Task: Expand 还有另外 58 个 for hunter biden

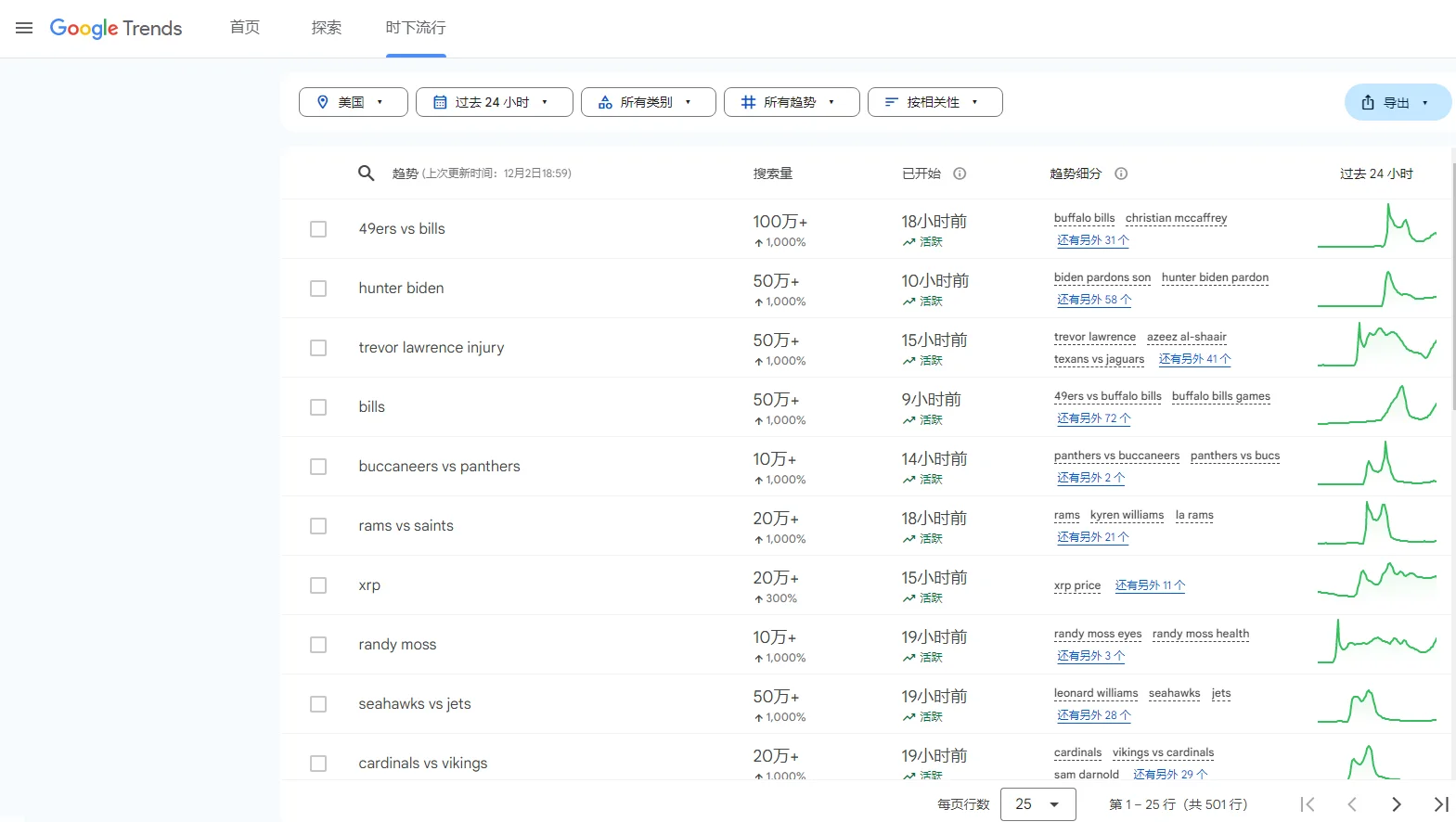Action: pos(1094,300)
